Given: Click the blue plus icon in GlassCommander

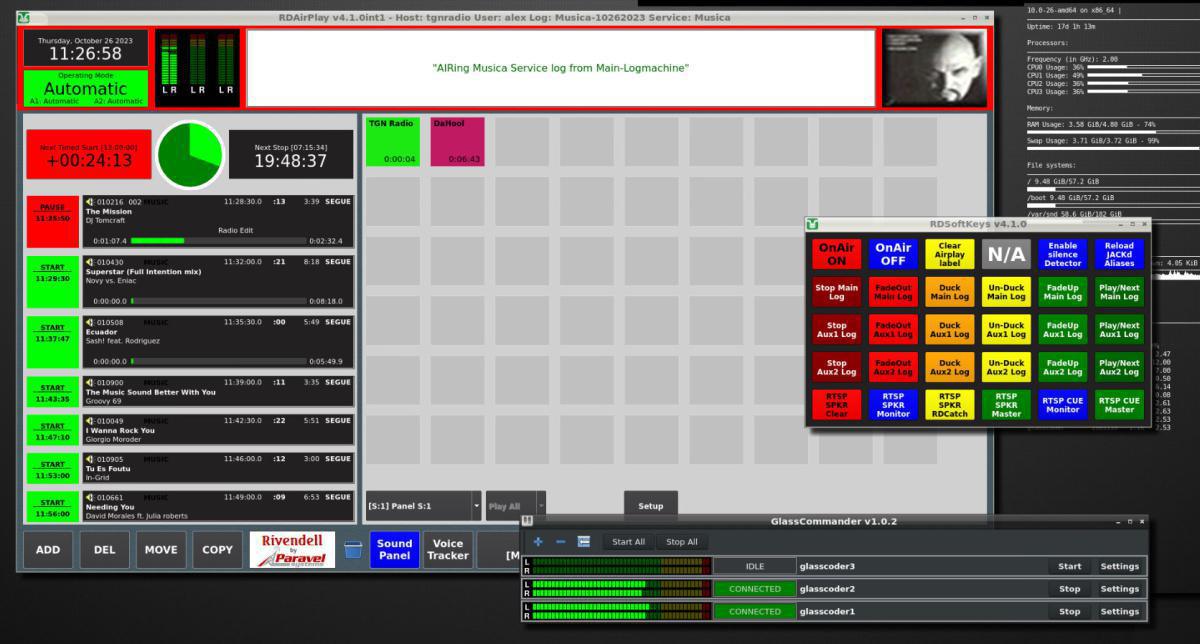Looking at the screenshot, I should pos(538,542).
